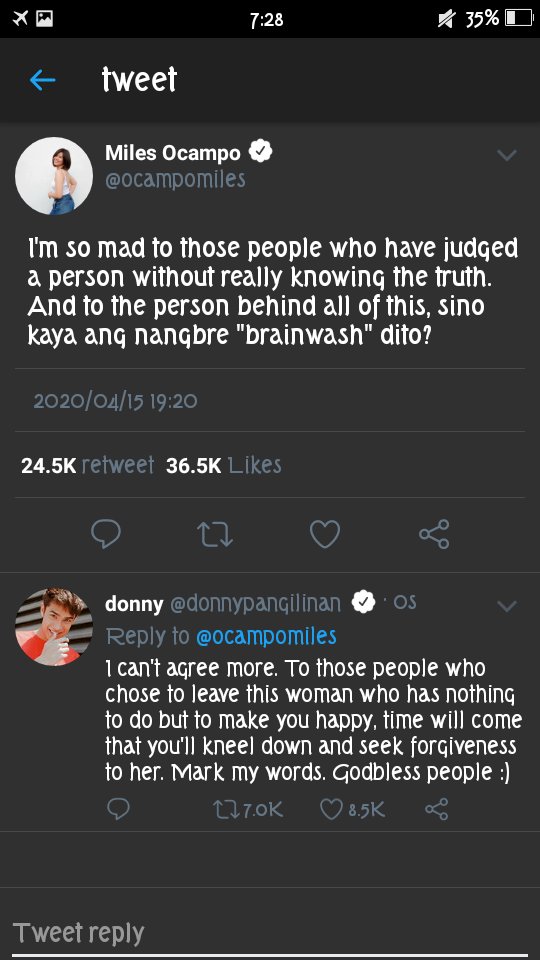Reply to Miles Ocampo's tweet
The image size is (540, 960).
[x=106, y=534]
